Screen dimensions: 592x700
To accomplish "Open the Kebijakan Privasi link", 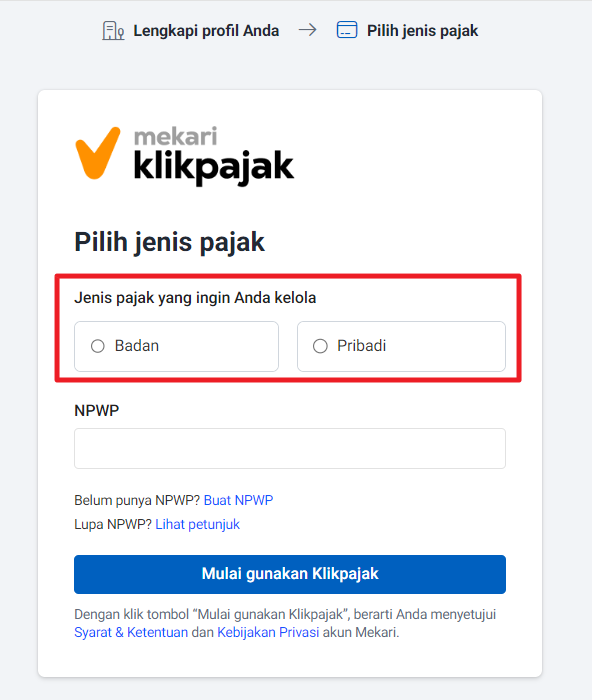I will (268, 632).
